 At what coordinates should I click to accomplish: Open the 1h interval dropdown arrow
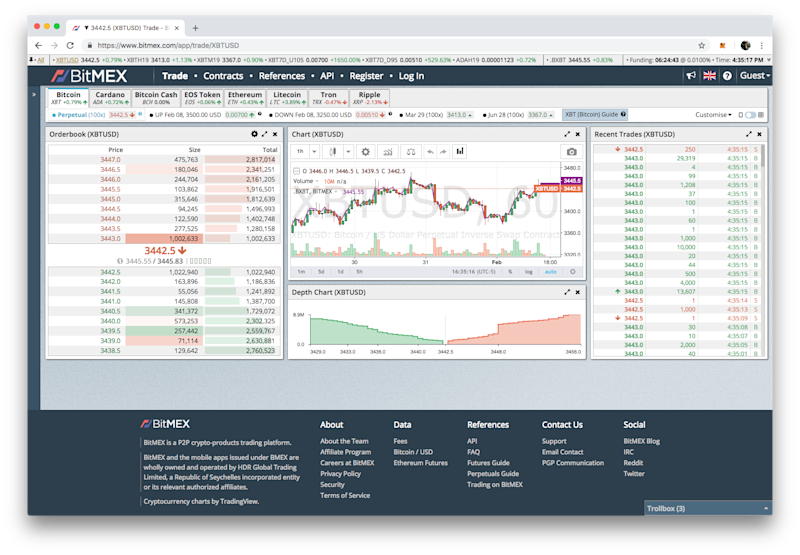coord(314,152)
